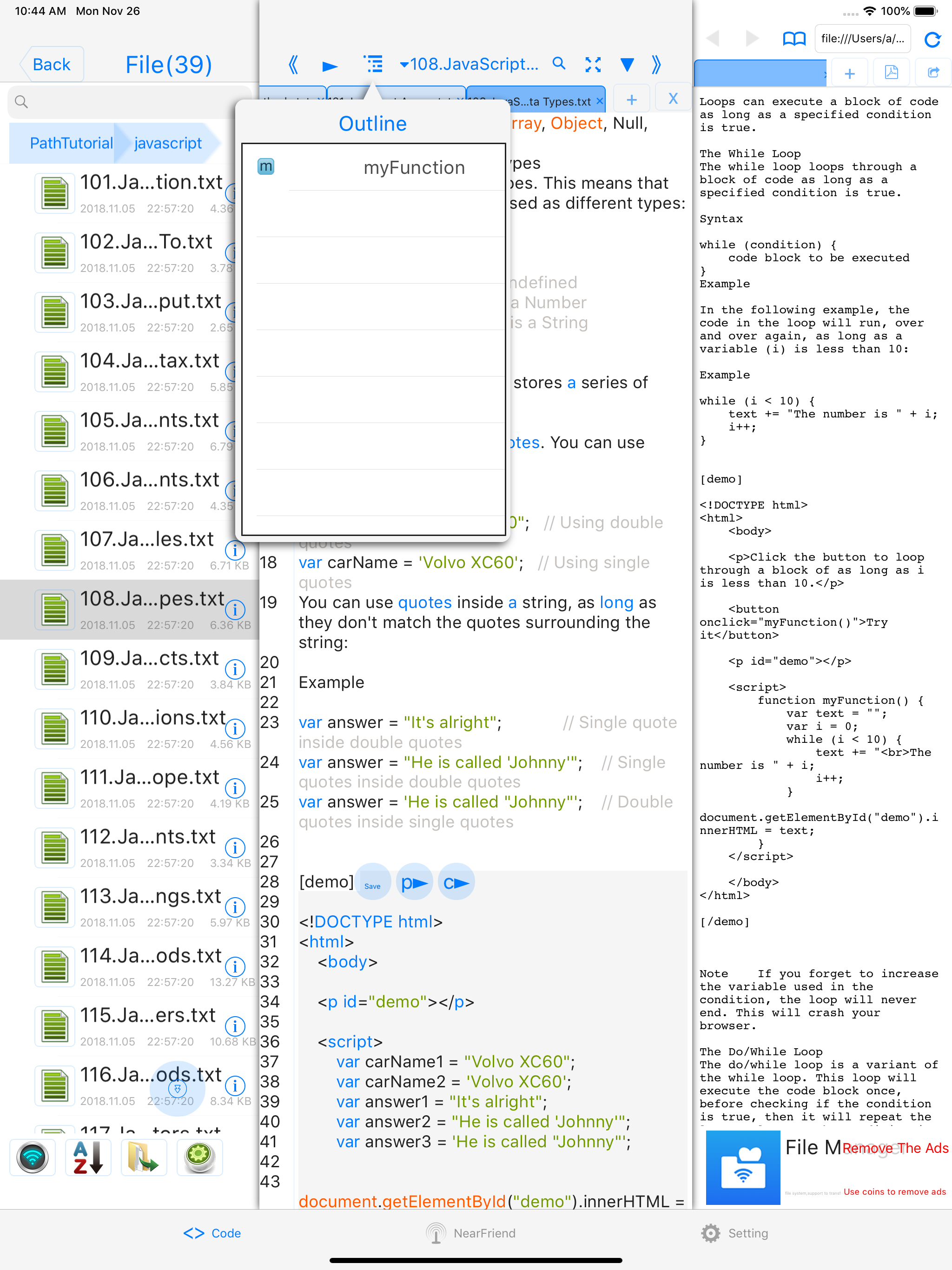Screen dimensions: 952x1270
Task: Add a new editor tab
Action: [x=632, y=99]
